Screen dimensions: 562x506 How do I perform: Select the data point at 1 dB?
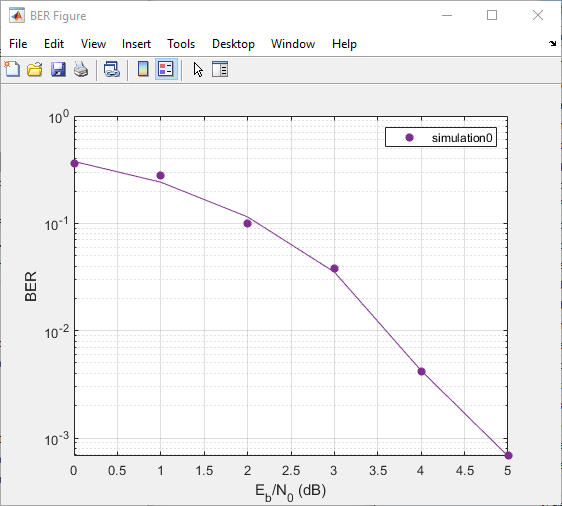point(161,175)
